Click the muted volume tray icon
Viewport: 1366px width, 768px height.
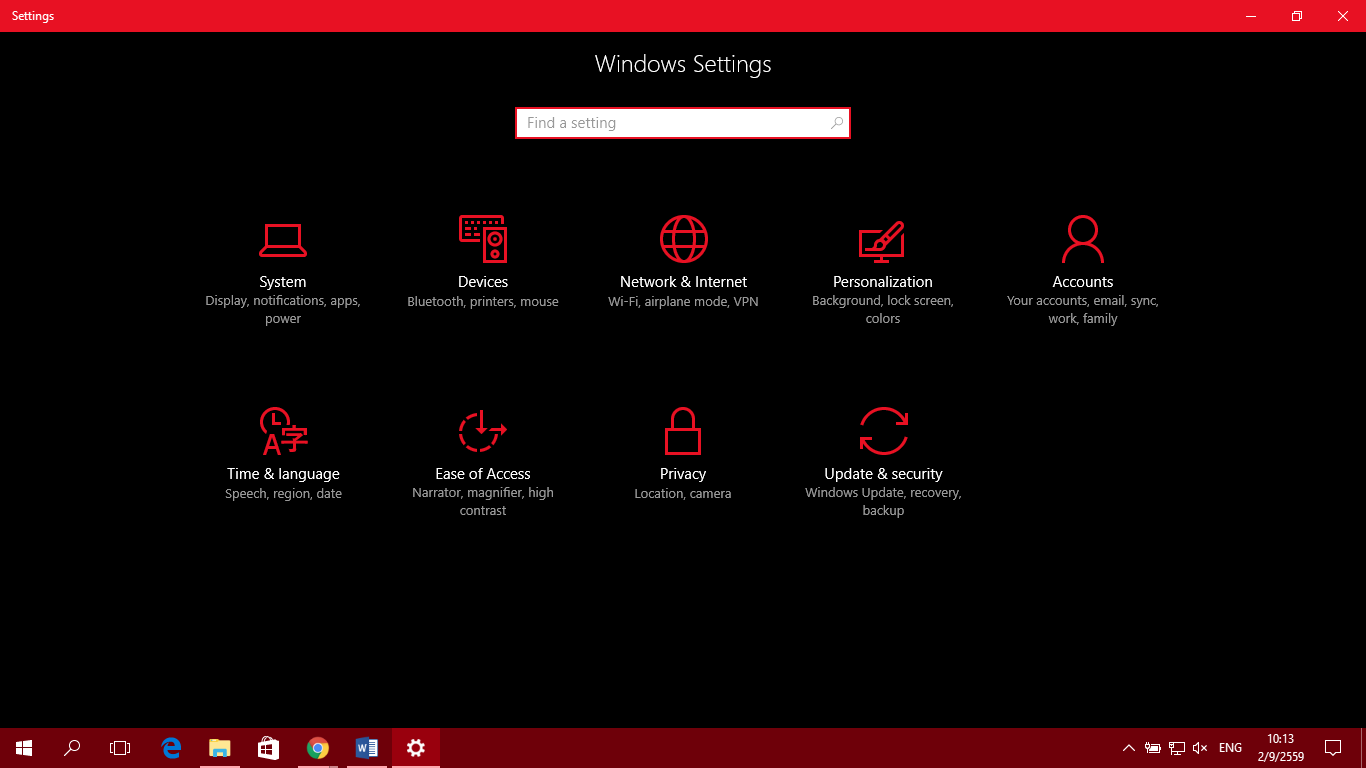[x=1201, y=748]
